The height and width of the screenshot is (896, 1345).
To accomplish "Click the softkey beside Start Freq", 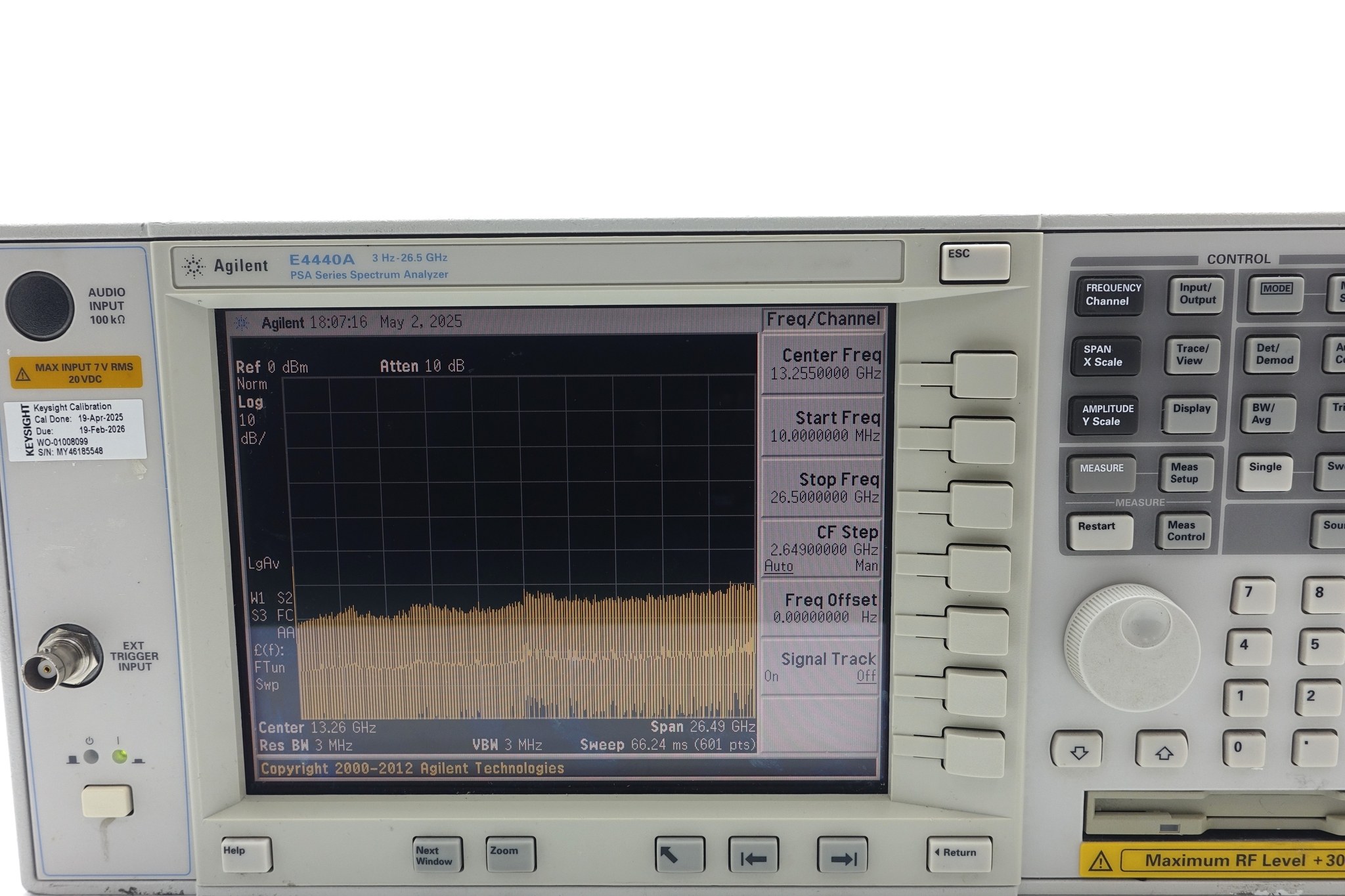I will (x=982, y=439).
